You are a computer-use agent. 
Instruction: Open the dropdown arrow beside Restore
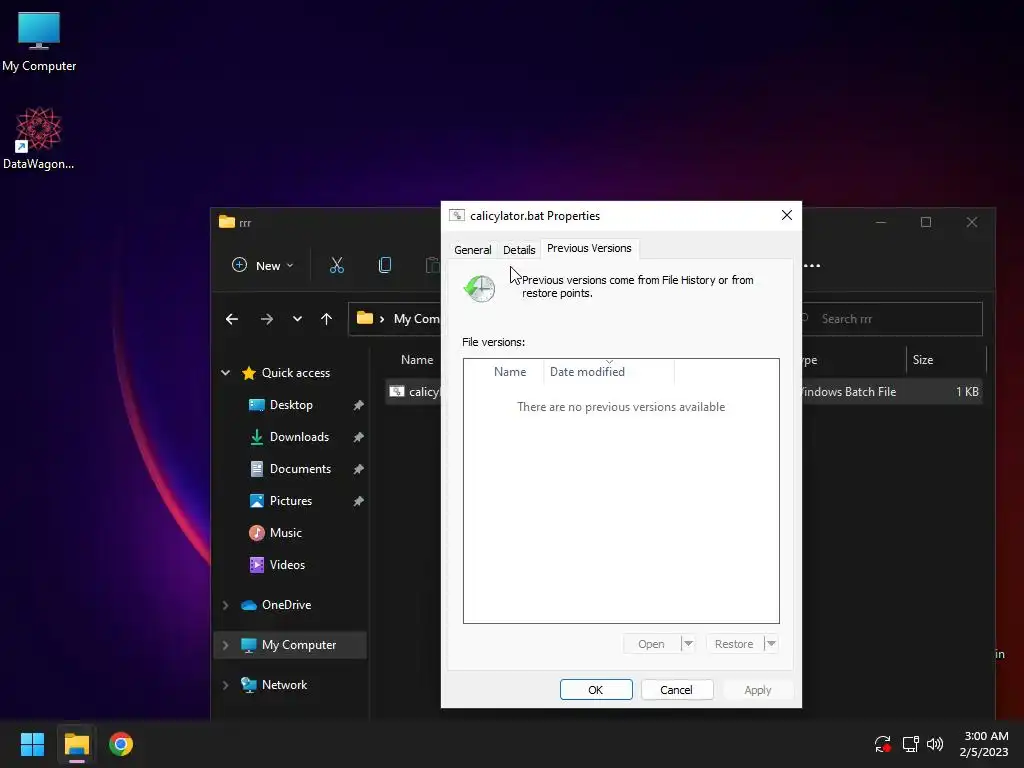pyautogui.click(x=771, y=644)
